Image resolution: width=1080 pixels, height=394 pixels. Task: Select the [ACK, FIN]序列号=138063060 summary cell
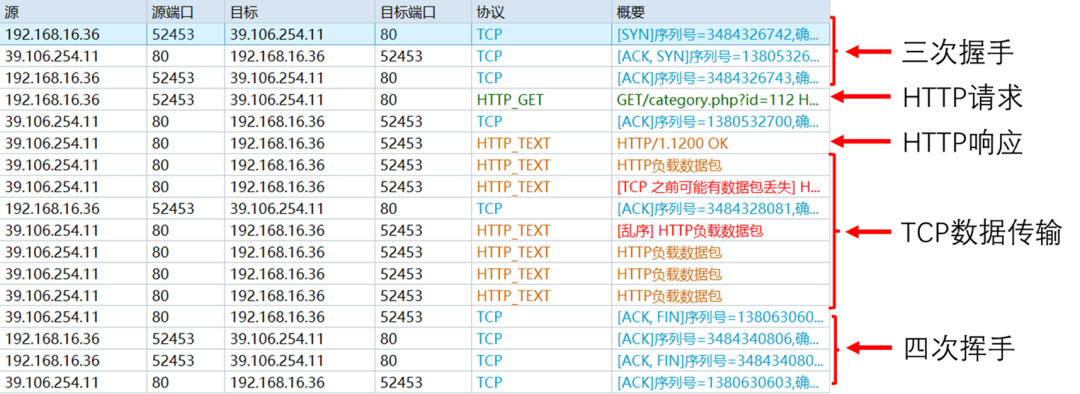pos(720,318)
